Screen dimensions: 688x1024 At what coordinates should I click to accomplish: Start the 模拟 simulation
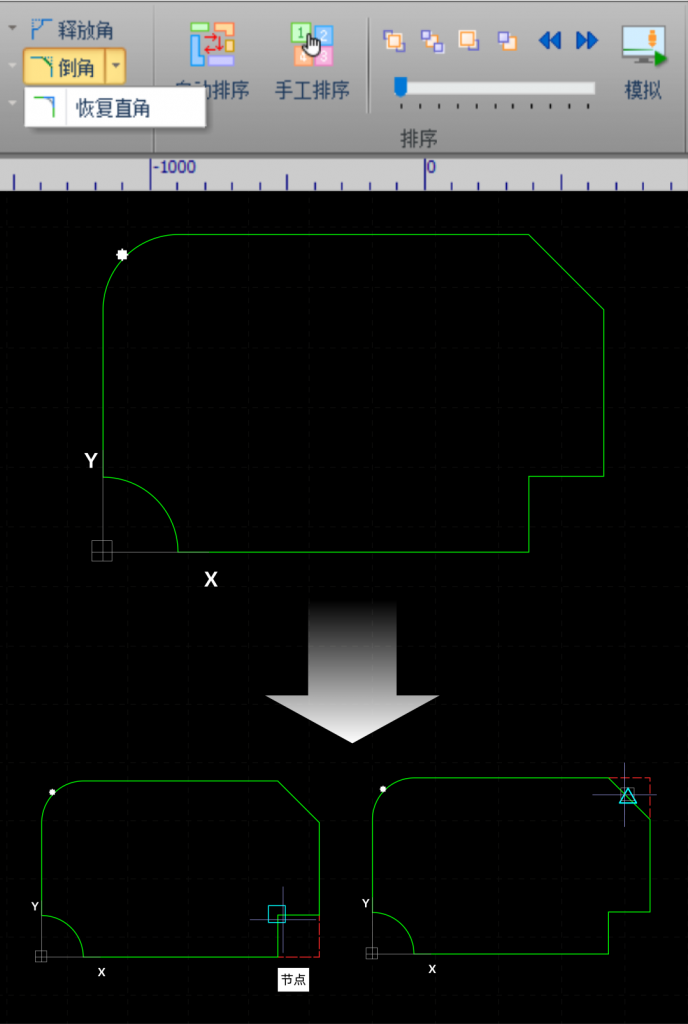[x=643, y=62]
